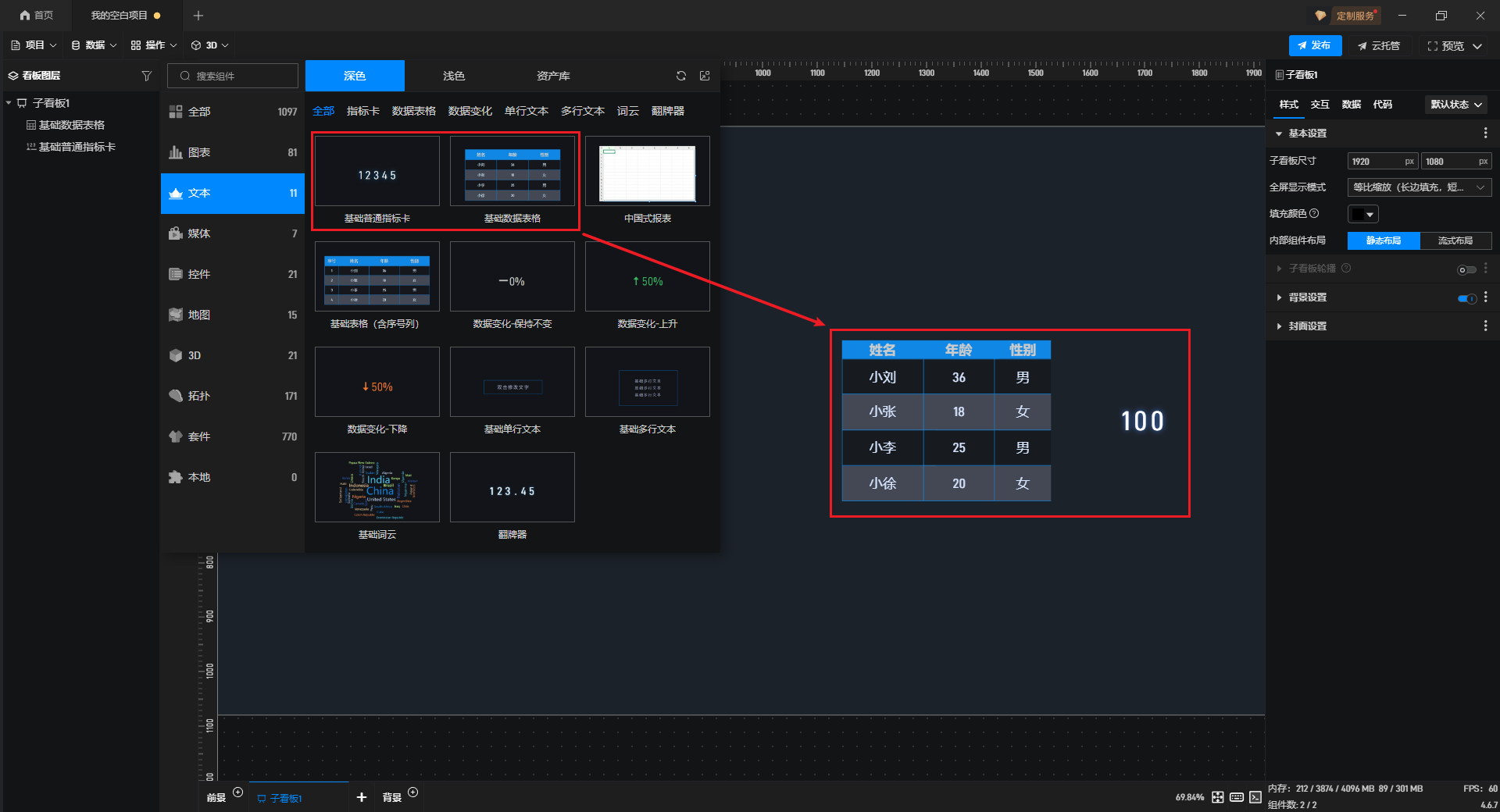This screenshot has height=812, width=1500.
Task: Switch to the 浅色 theme tab
Action: coord(453,76)
